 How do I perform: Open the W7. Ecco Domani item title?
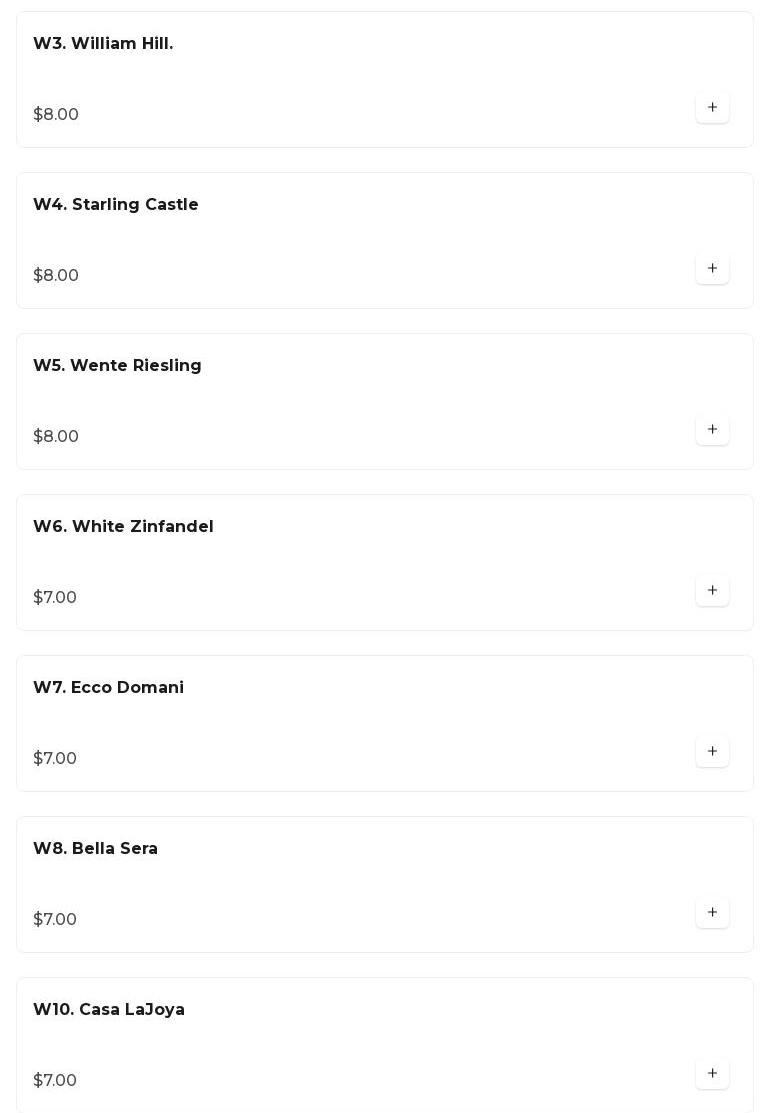point(109,688)
